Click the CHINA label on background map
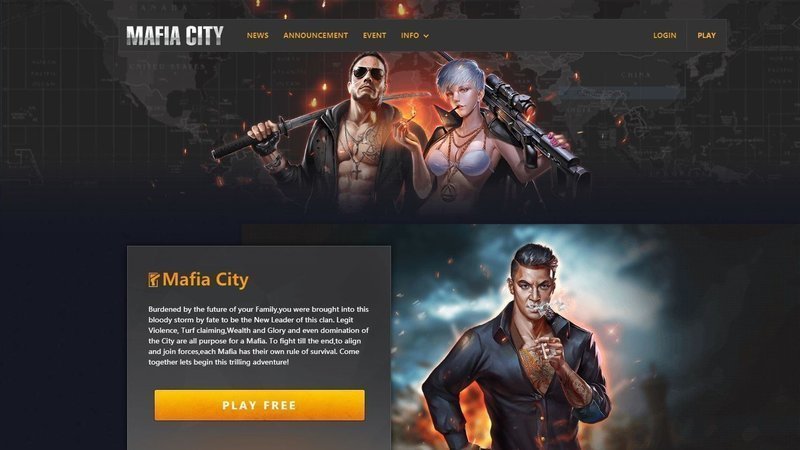 [636, 75]
